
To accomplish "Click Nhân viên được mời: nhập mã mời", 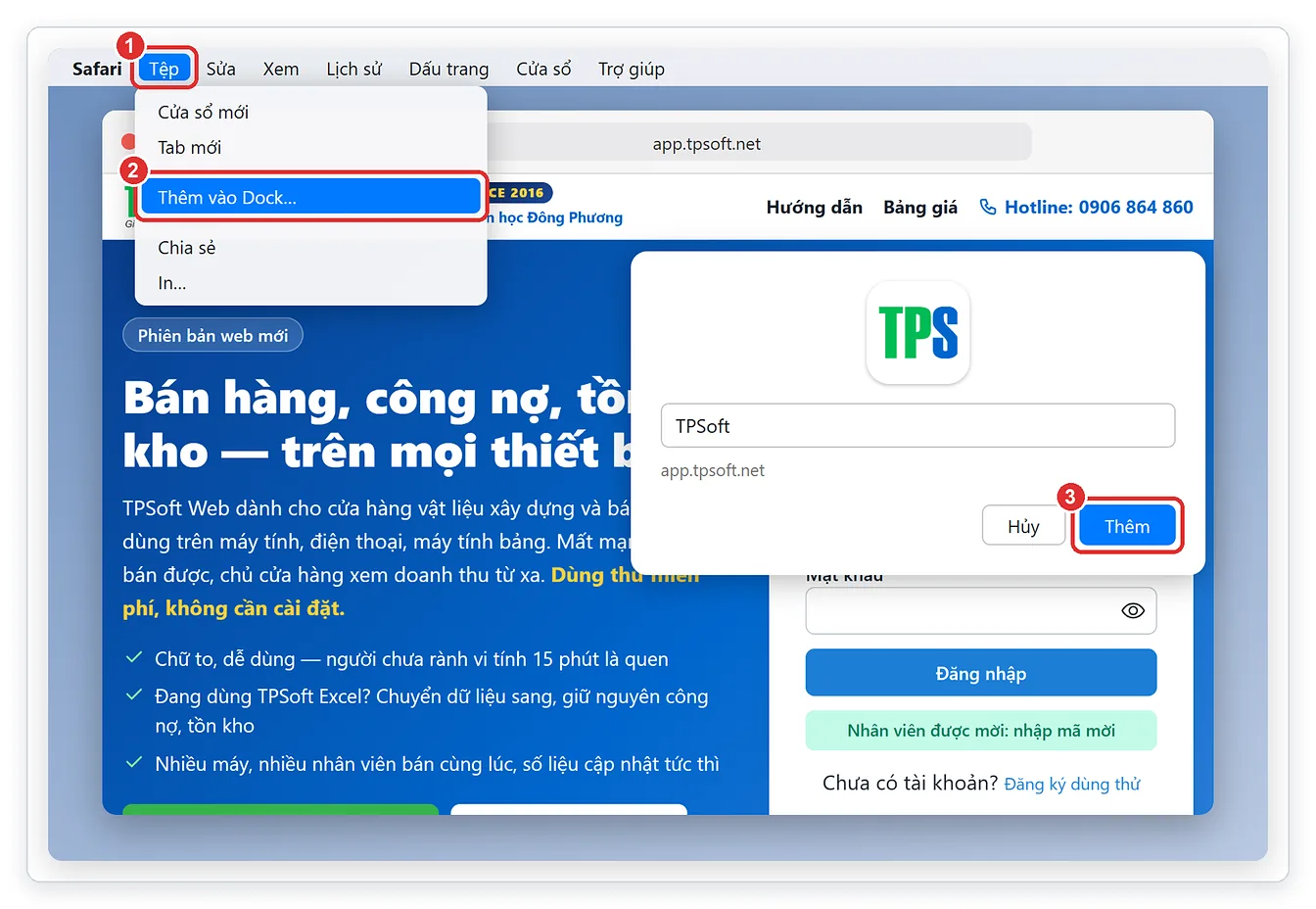I will 981,731.
